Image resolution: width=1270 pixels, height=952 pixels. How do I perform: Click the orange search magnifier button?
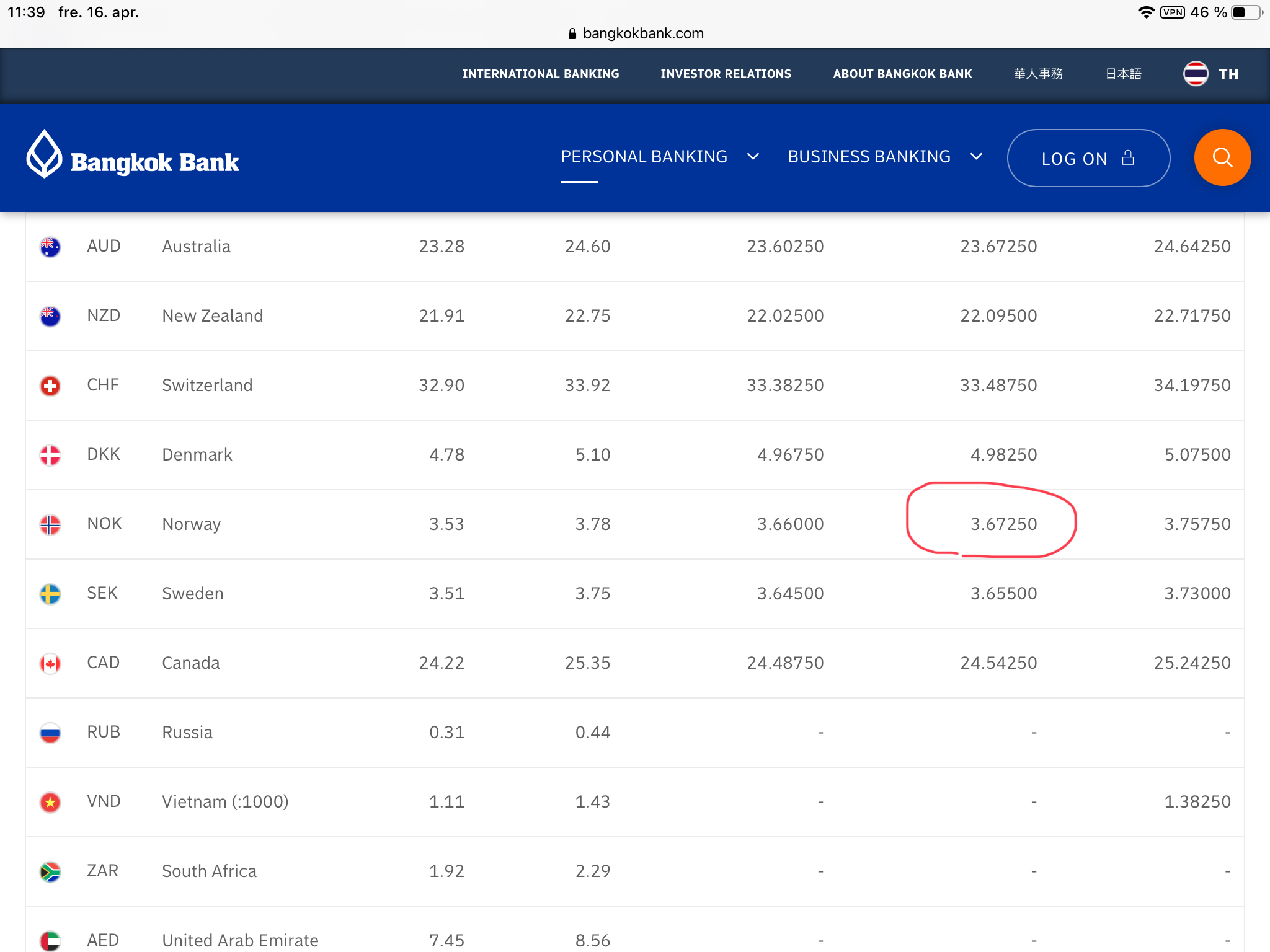1222,157
